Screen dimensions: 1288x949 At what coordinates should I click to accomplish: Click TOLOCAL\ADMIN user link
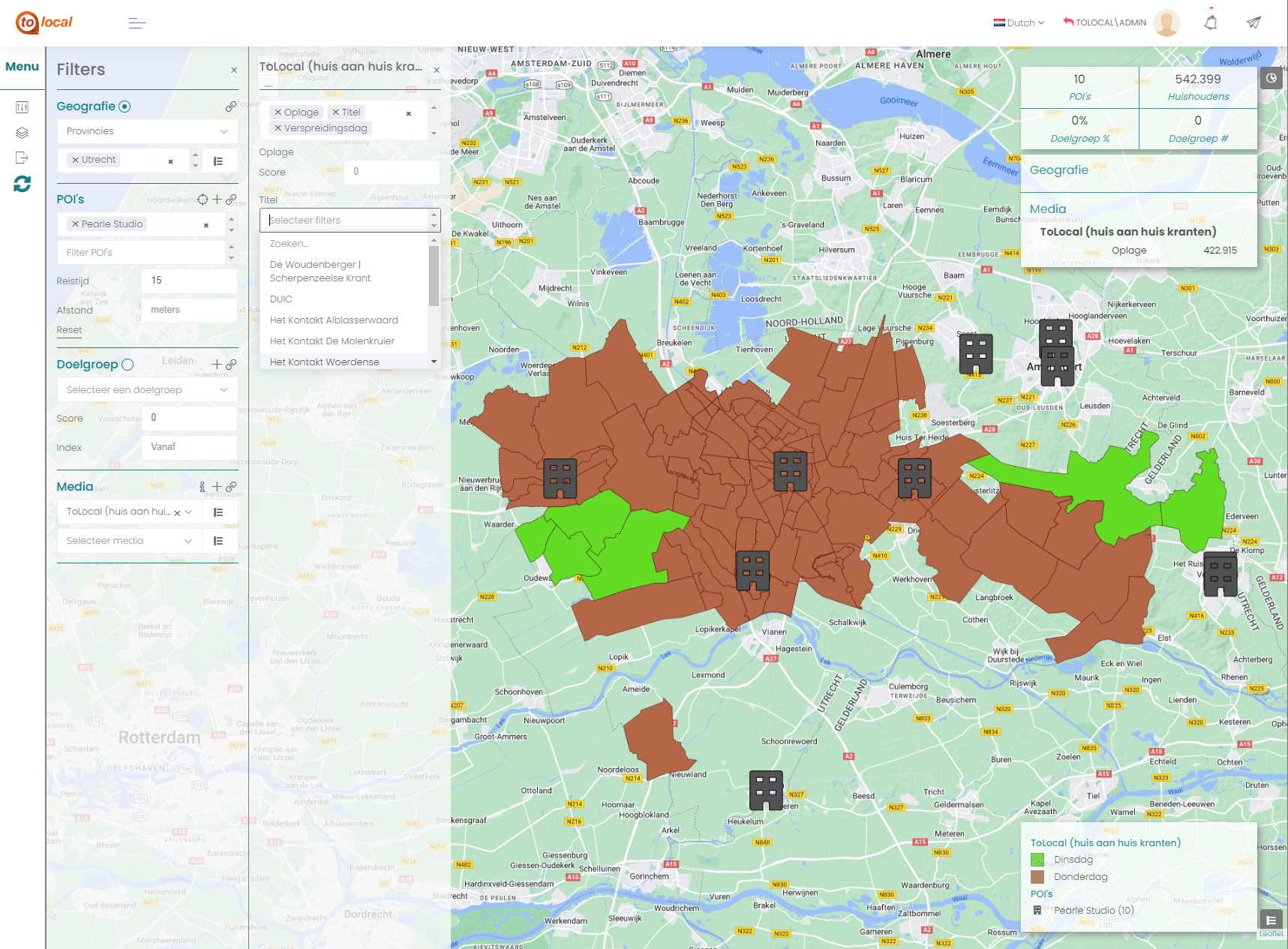click(x=1104, y=23)
